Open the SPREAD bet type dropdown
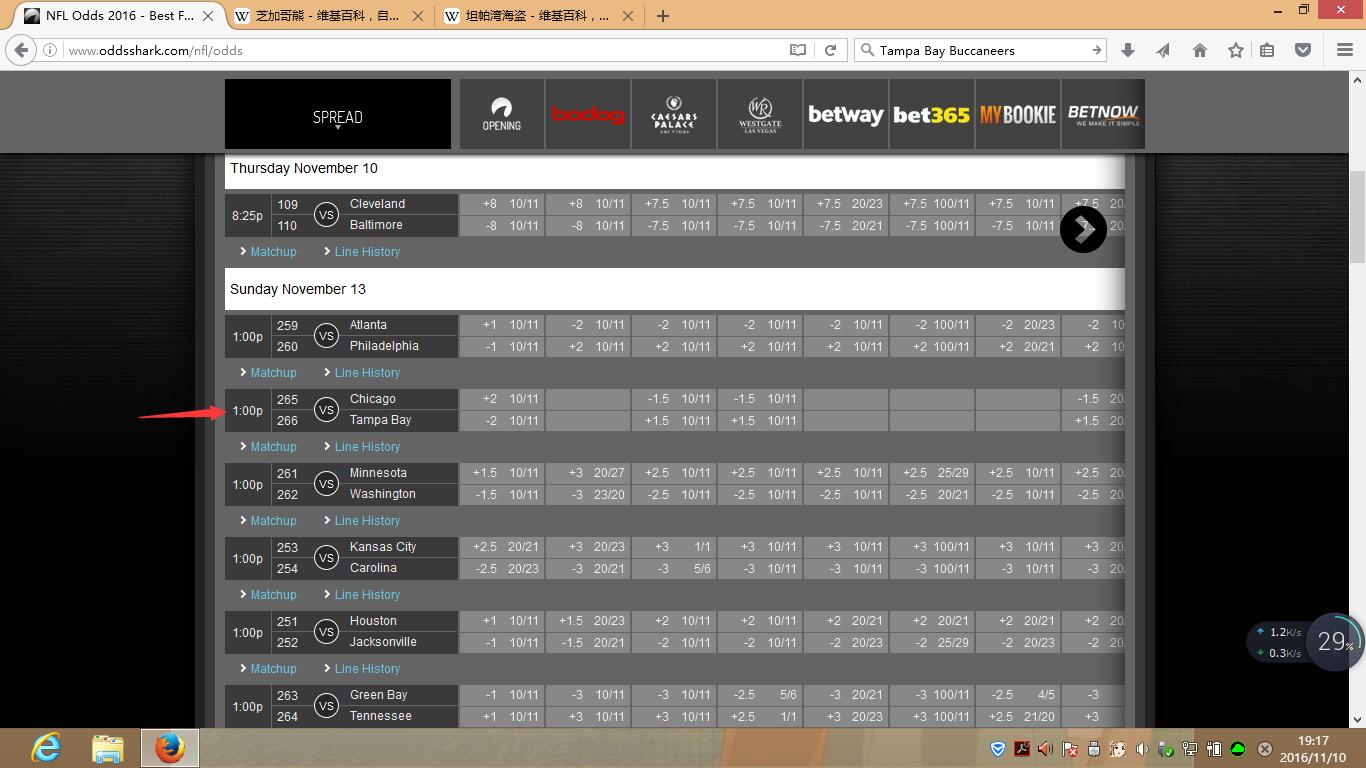This screenshot has width=1366, height=768. click(x=337, y=117)
